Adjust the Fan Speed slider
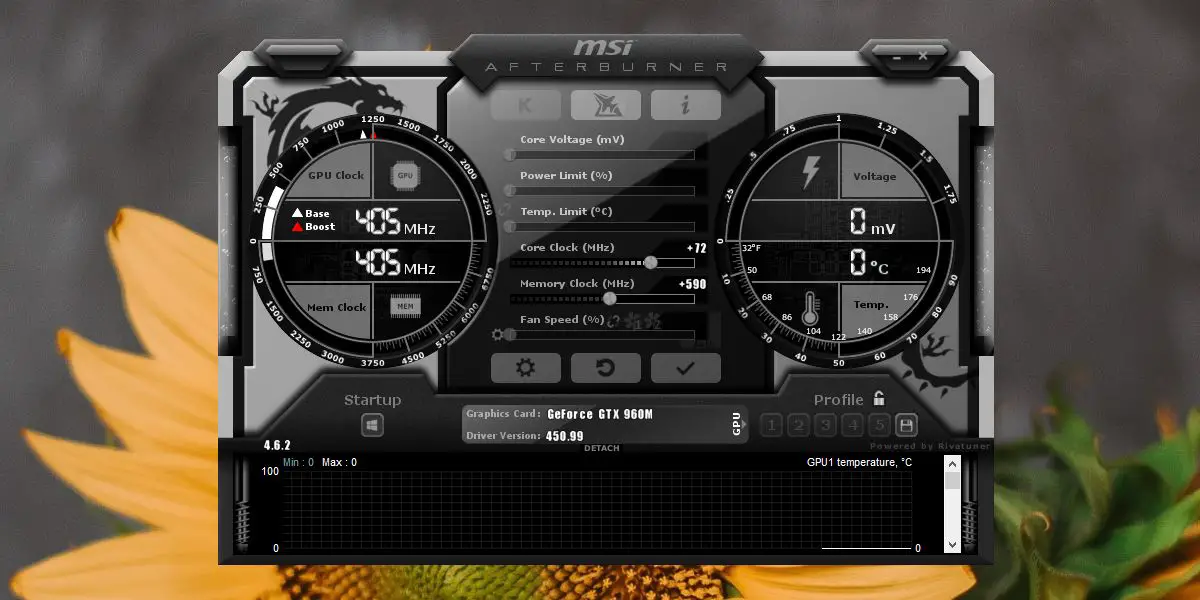 [601, 335]
